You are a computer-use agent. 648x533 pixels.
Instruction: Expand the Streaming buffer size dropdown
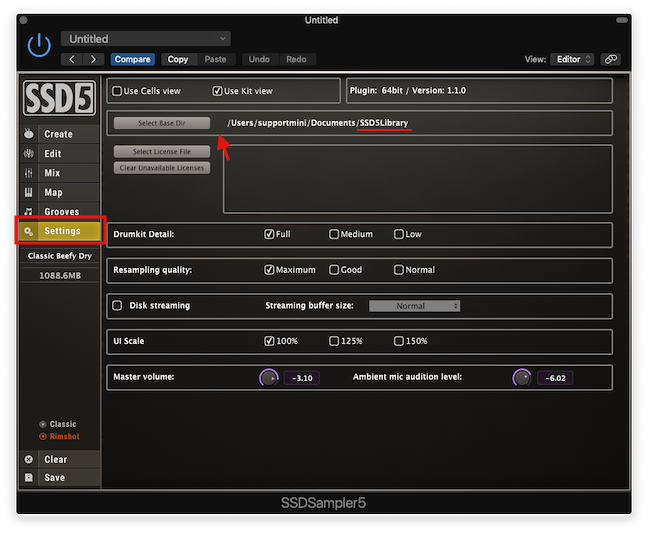coord(414,306)
